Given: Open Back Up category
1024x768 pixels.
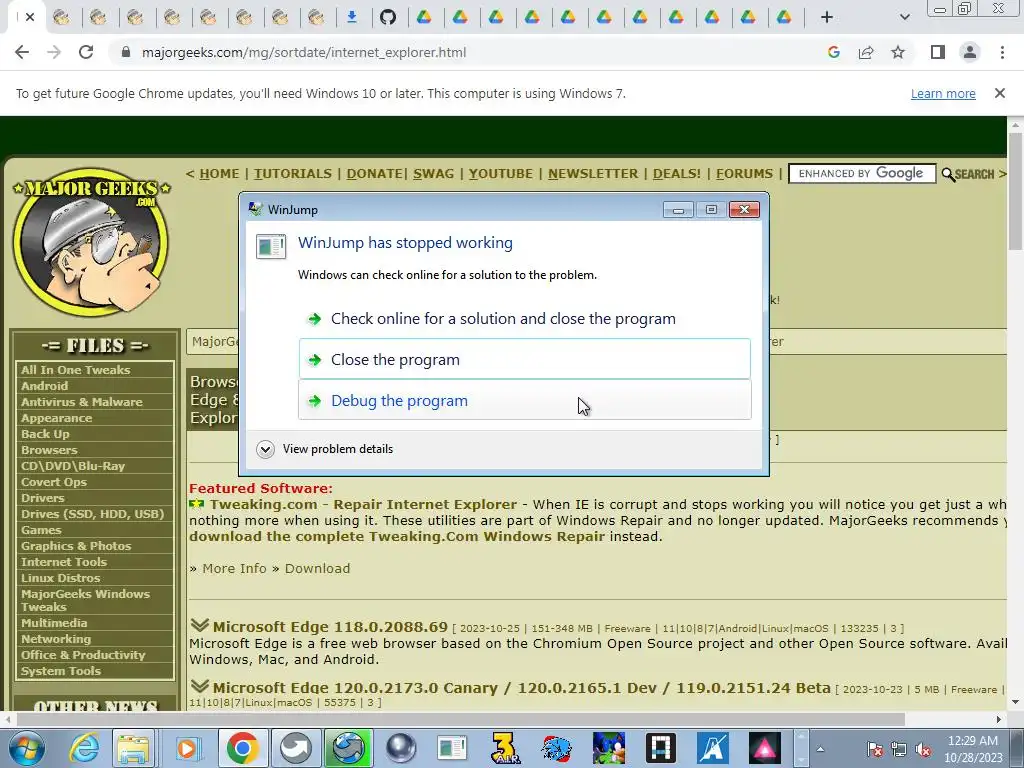Looking at the screenshot, I should point(45,434).
